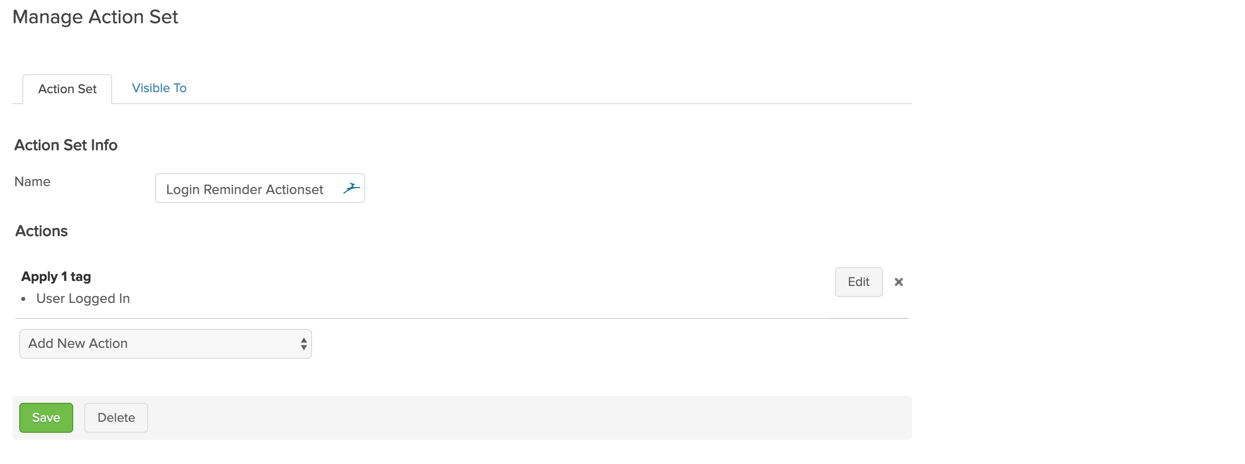Select the Apply 1 tag action title
The image size is (1245, 464).
coord(56,277)
